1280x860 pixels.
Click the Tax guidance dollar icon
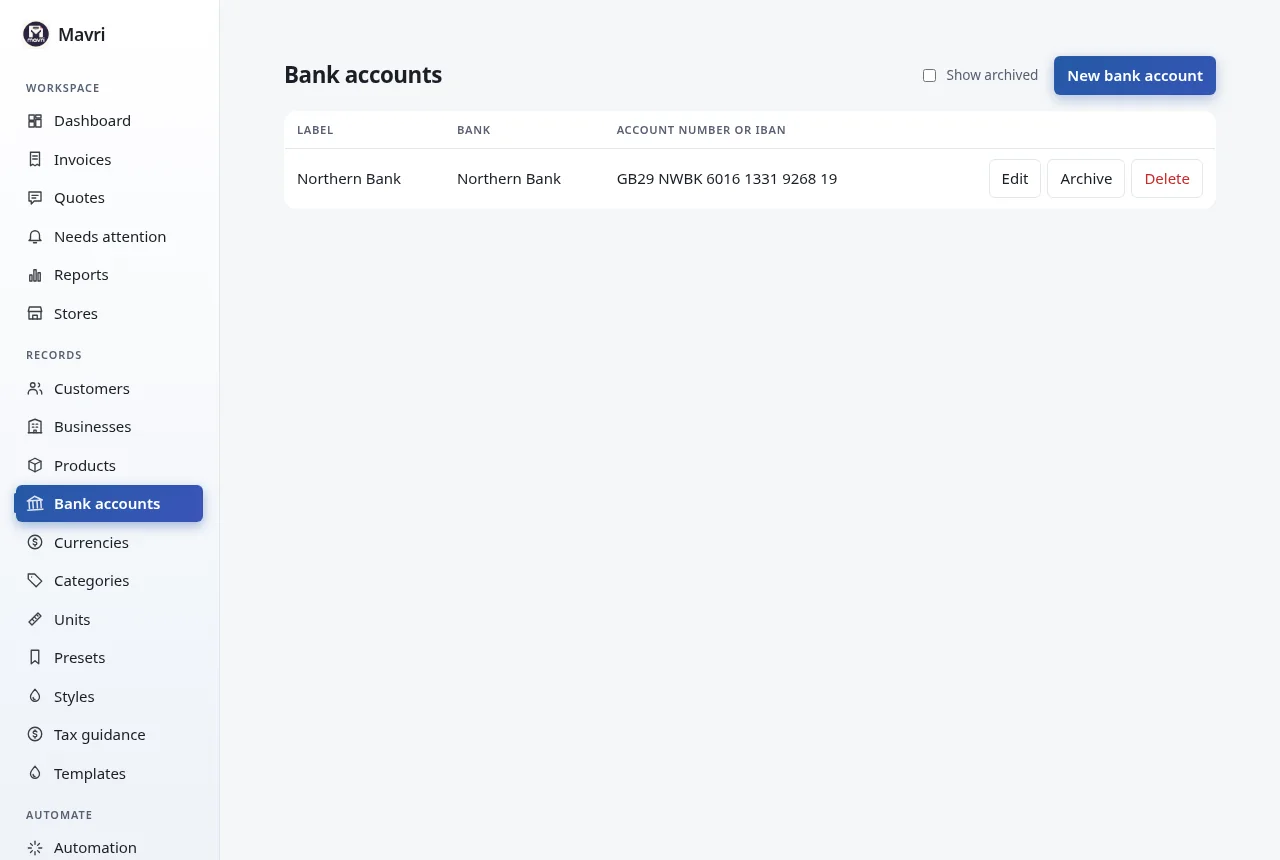pos(35,735)
